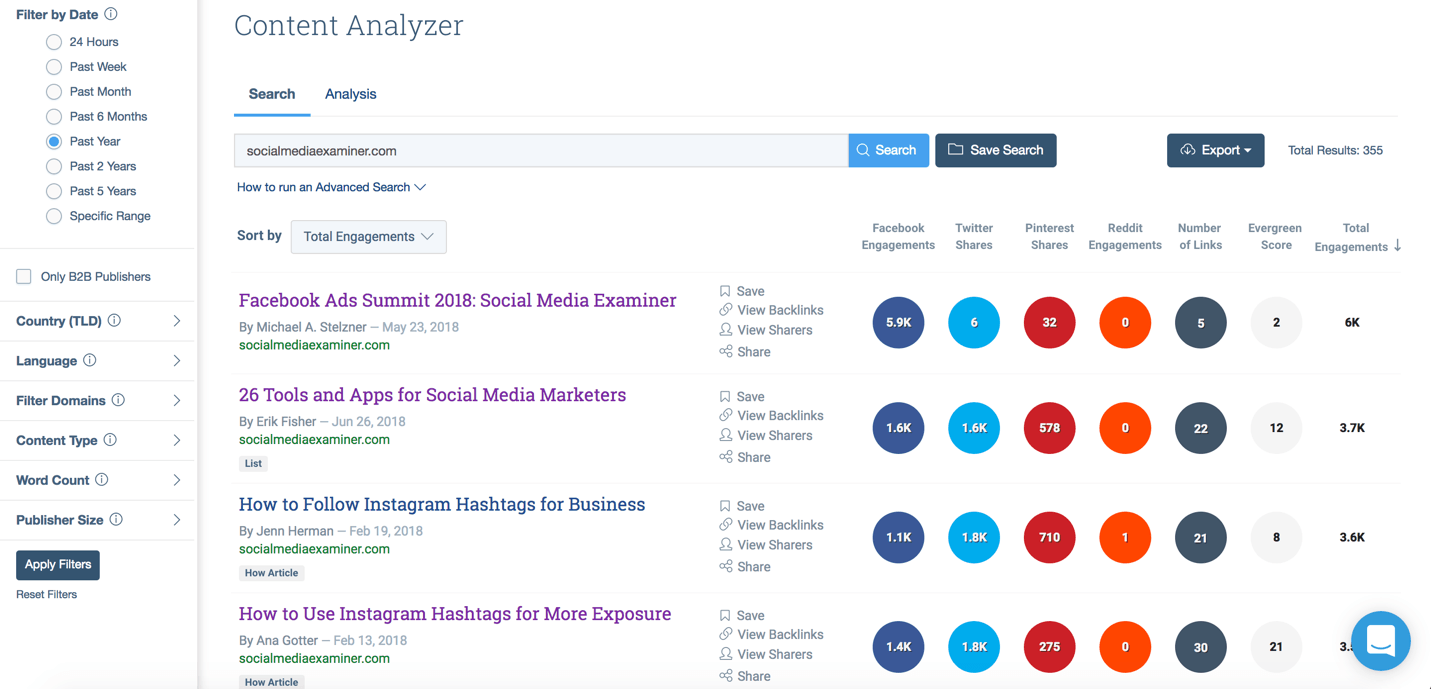Open the Export dropdown
Image resolution: width=1431 pixels, height=689 pixels.
click(x=1216, y=149)
